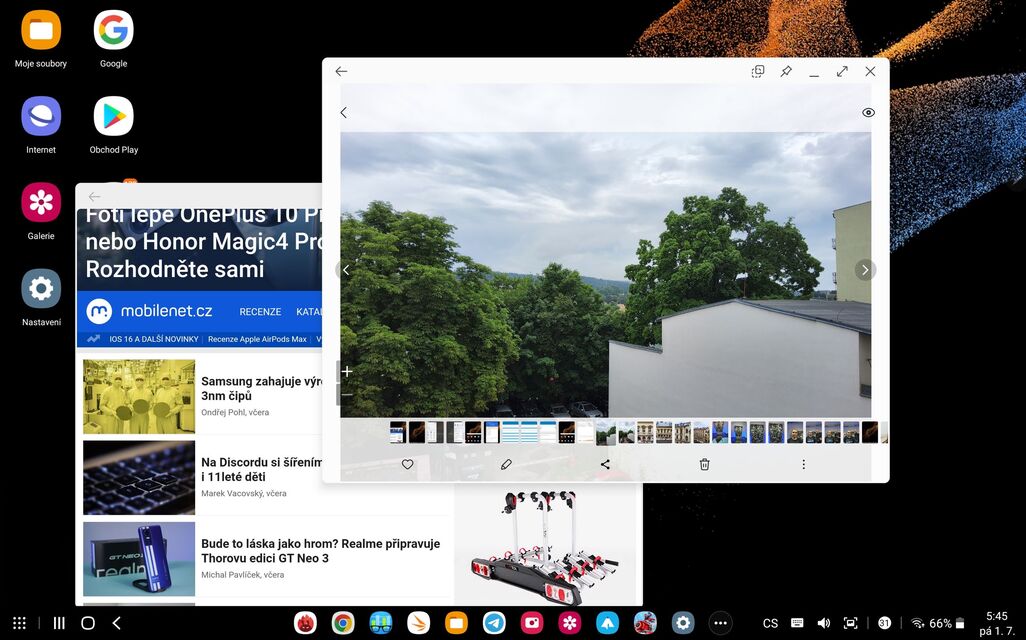
Task: Open the apps grid menu in taskbar
Action: click(19, 623)
